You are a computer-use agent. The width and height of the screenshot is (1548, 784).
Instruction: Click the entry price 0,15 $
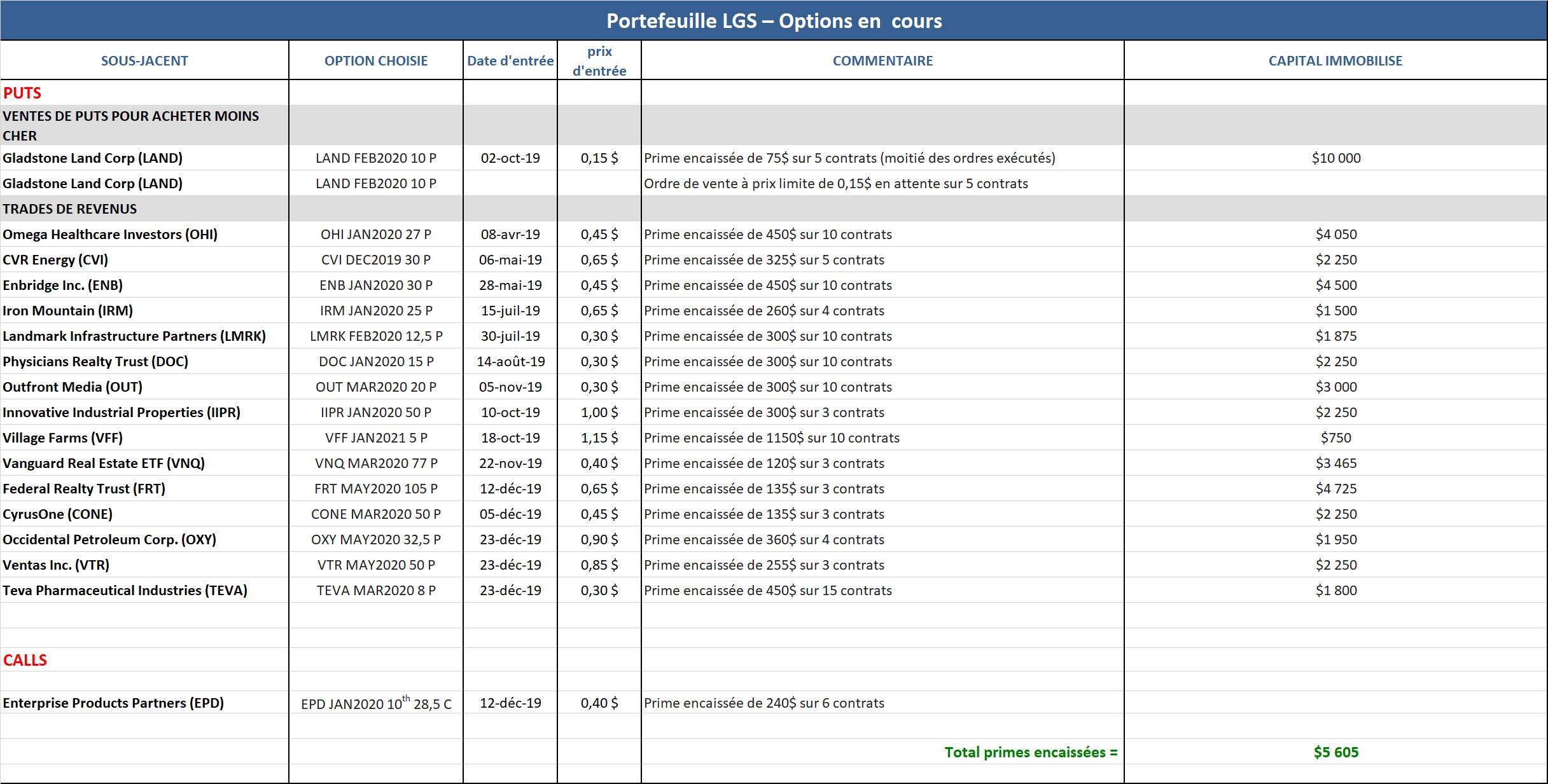[599, 158]
